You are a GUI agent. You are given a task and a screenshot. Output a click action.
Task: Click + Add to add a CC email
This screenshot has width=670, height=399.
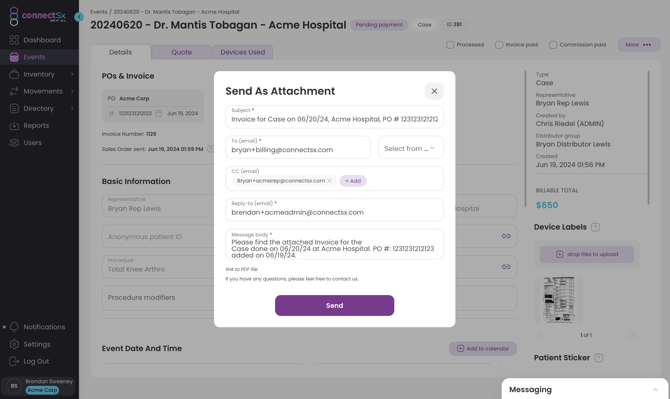[353, 181]
